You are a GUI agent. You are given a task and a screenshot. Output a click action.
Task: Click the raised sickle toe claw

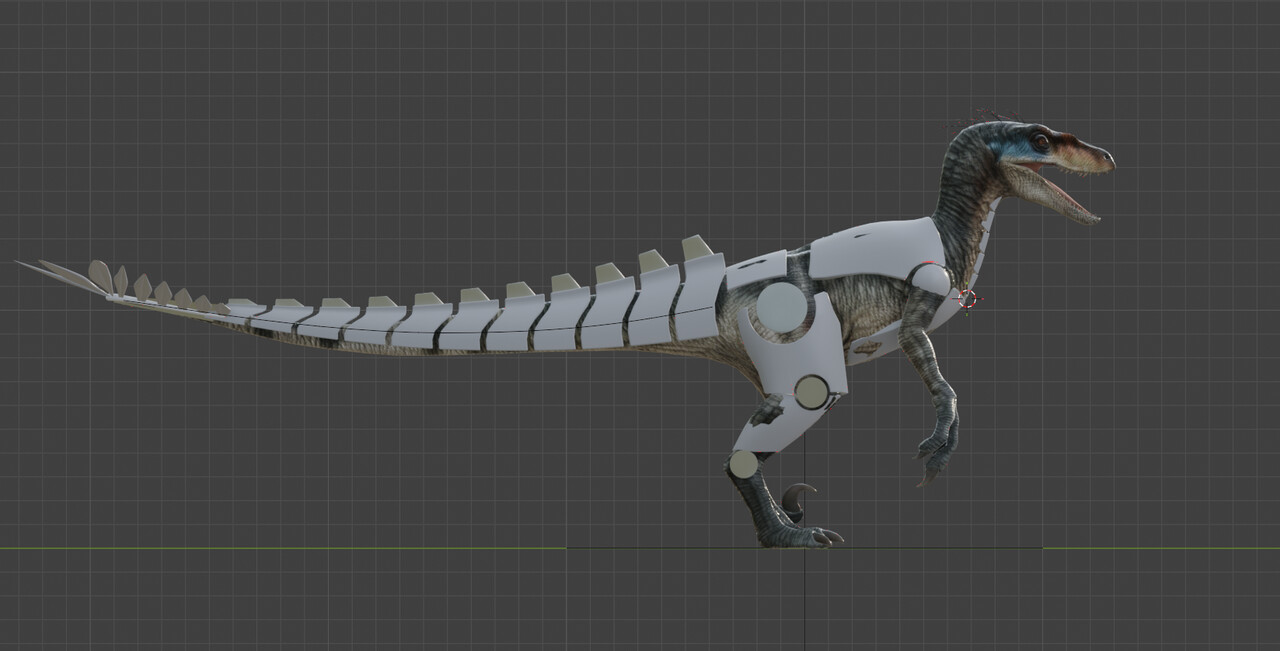pyautogui.click(x=797, y=498)
